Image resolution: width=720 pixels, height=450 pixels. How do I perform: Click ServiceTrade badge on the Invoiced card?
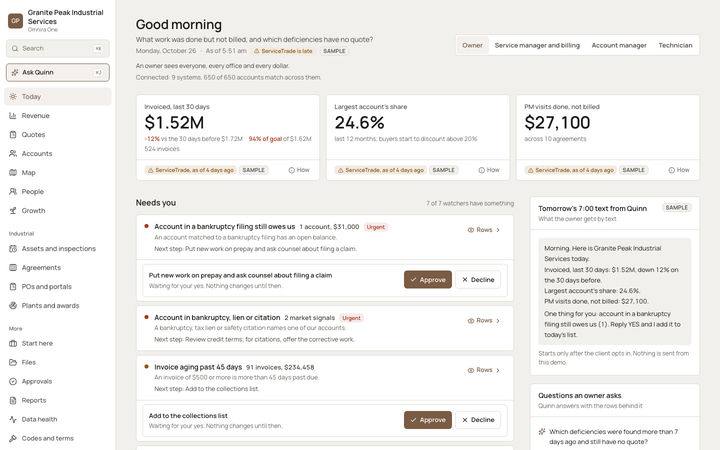(x=191, y=170)
